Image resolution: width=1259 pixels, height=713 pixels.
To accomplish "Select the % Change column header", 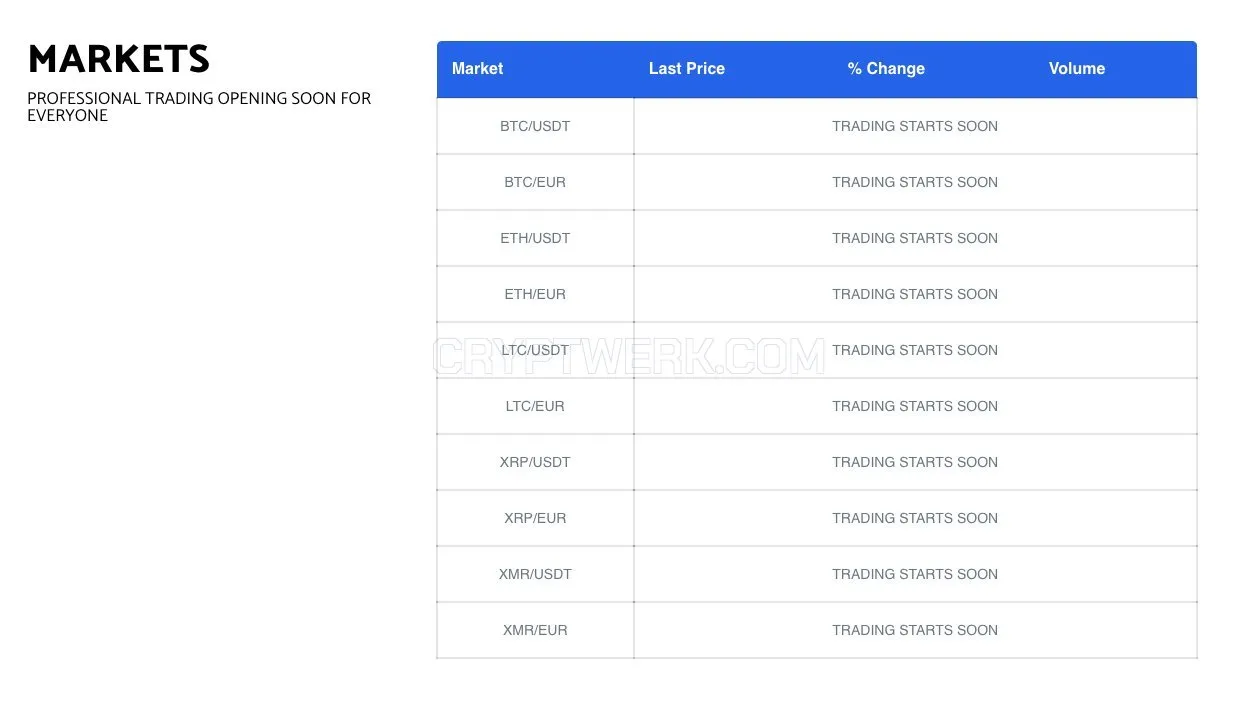I will [886, 69].
